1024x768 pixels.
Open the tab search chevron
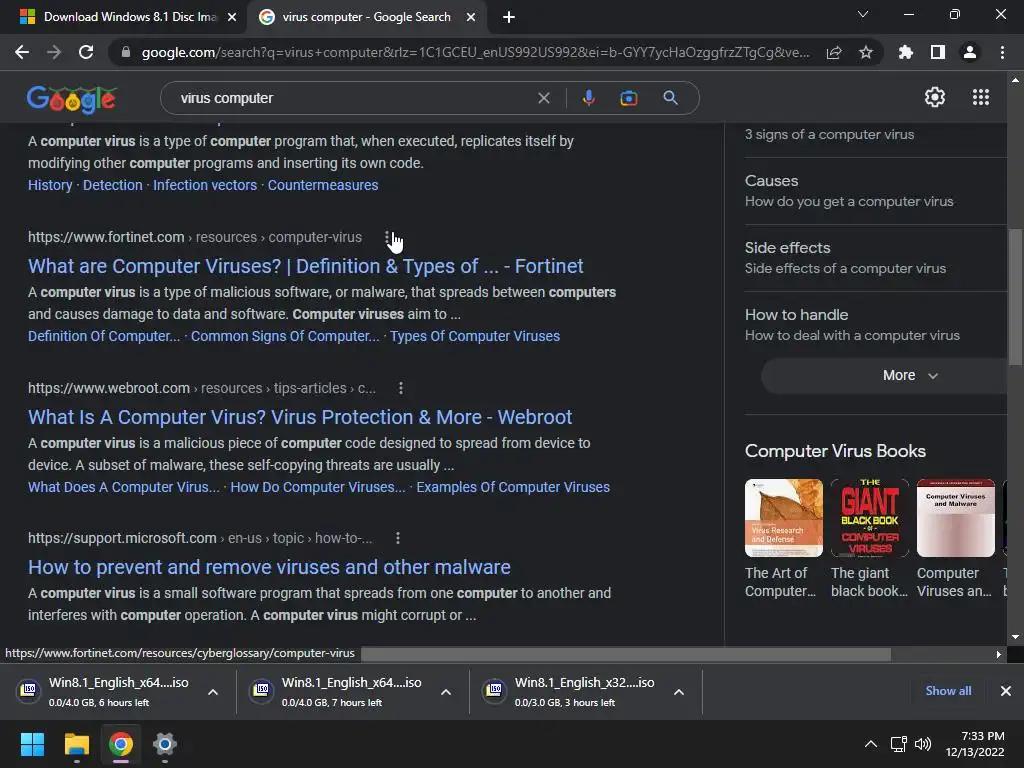pos(863,14)
